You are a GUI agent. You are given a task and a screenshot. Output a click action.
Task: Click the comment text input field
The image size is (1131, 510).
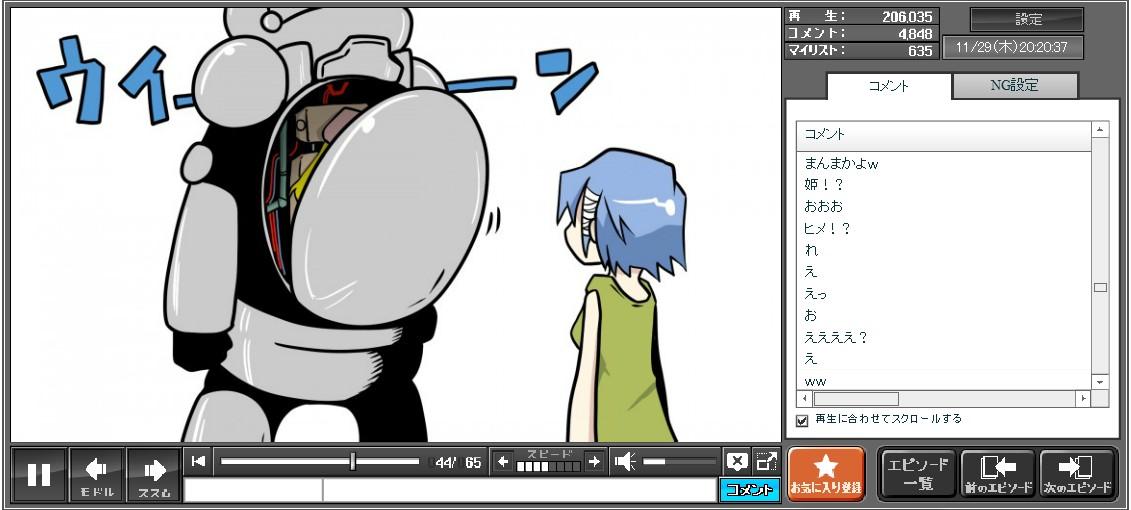(x=518, y=490)
